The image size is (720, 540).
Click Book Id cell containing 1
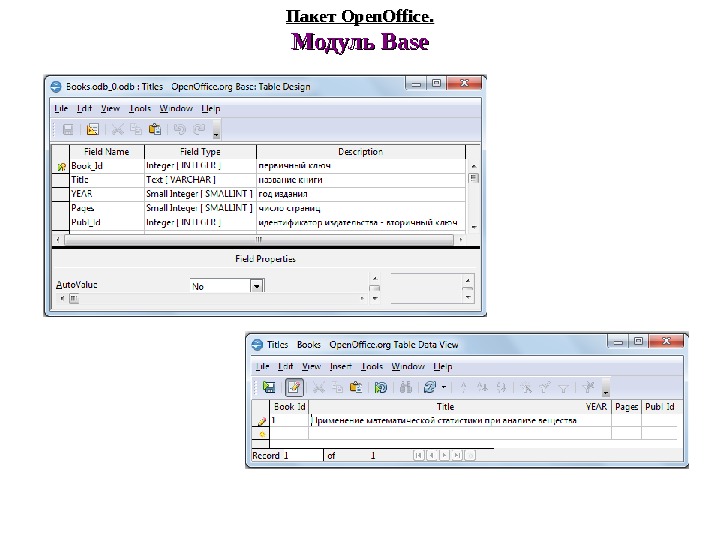[x=289, y=420]
